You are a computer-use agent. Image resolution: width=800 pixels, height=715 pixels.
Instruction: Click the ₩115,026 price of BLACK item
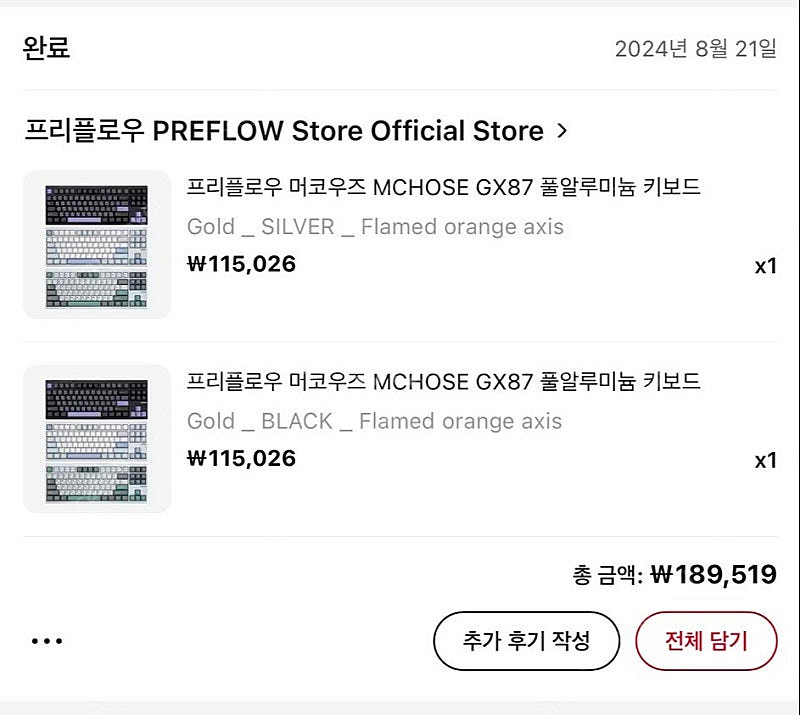[x=241, y=458]
